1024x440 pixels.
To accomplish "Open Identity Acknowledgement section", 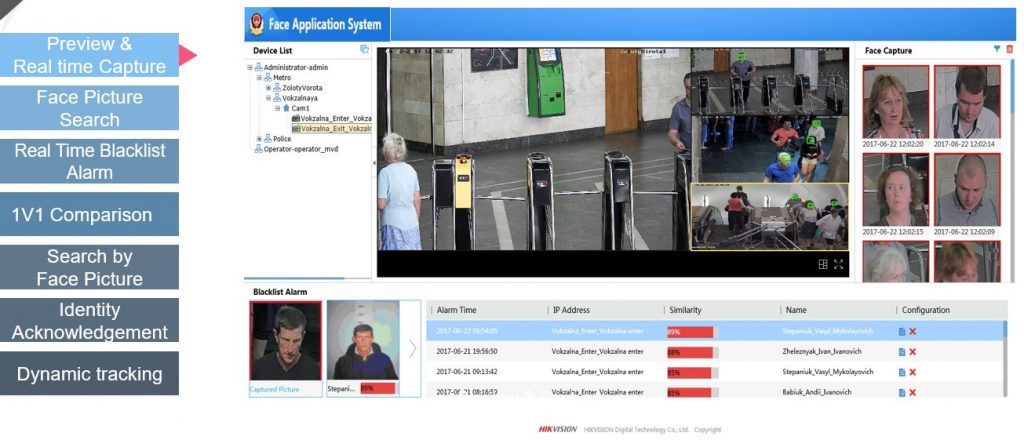I will [x=89, y=321].
